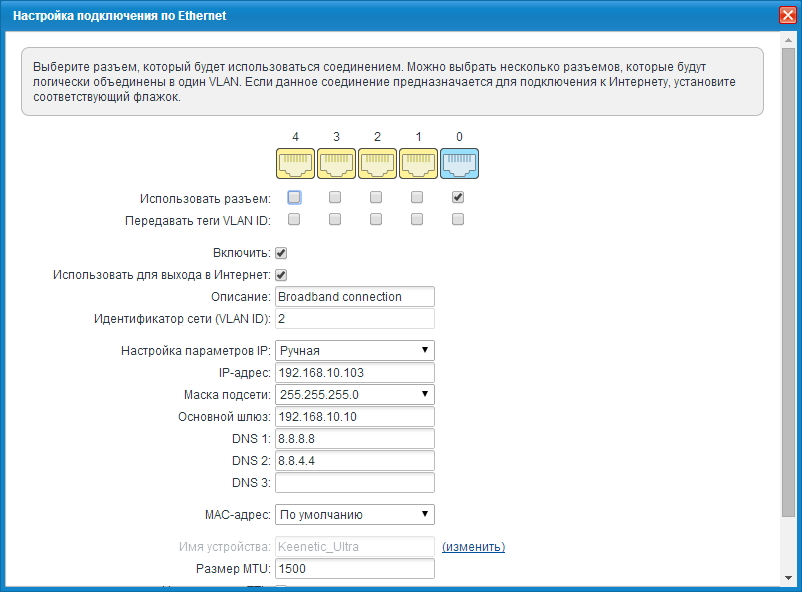
Task: Click the Ethernet port 3 icon
Action: tap(335, 163)
